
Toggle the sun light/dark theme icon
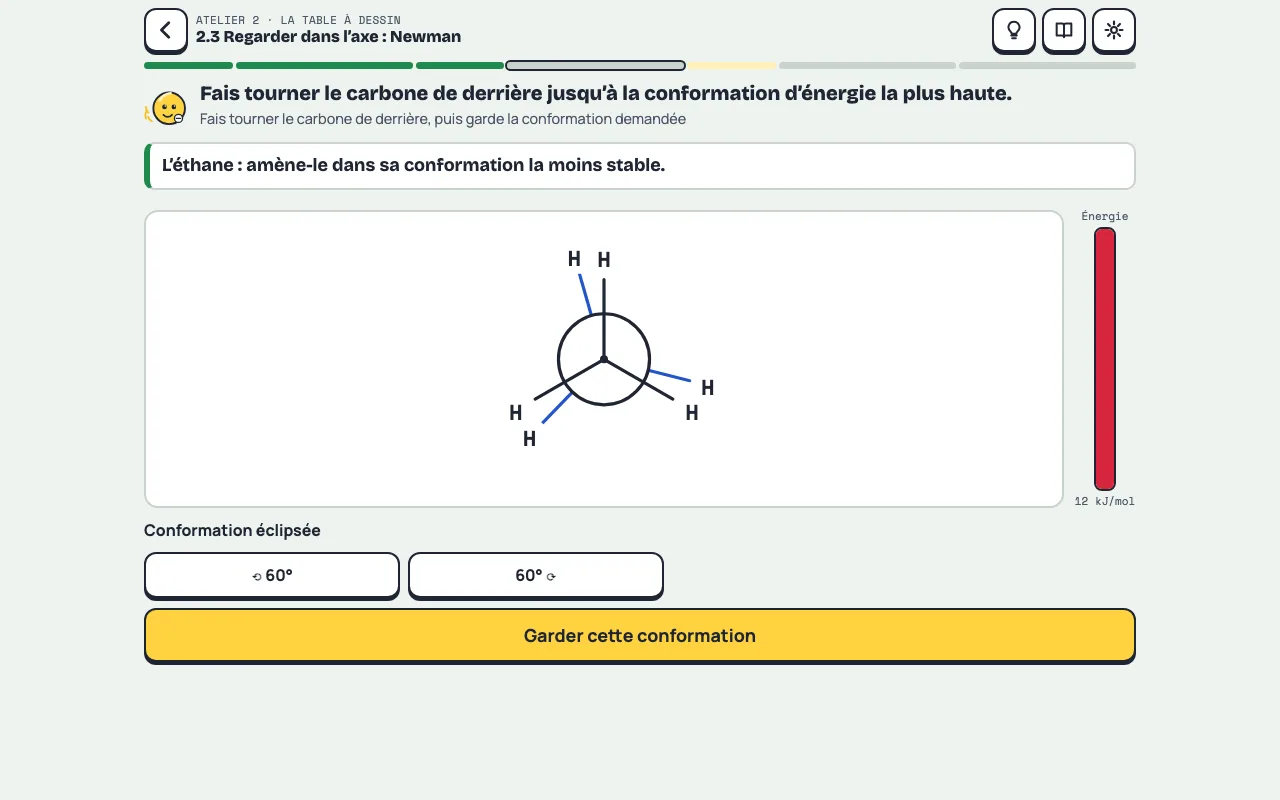(x=1114, y=30)
